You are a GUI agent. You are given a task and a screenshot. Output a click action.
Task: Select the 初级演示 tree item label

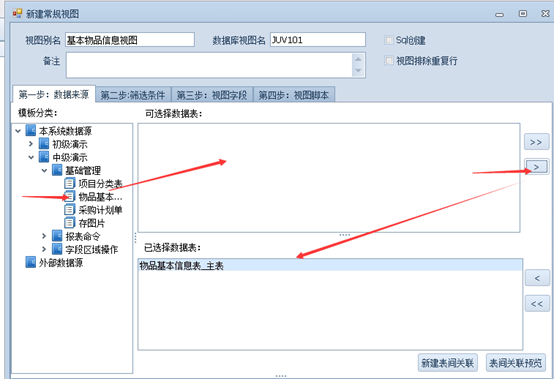(x=70, y=144)
